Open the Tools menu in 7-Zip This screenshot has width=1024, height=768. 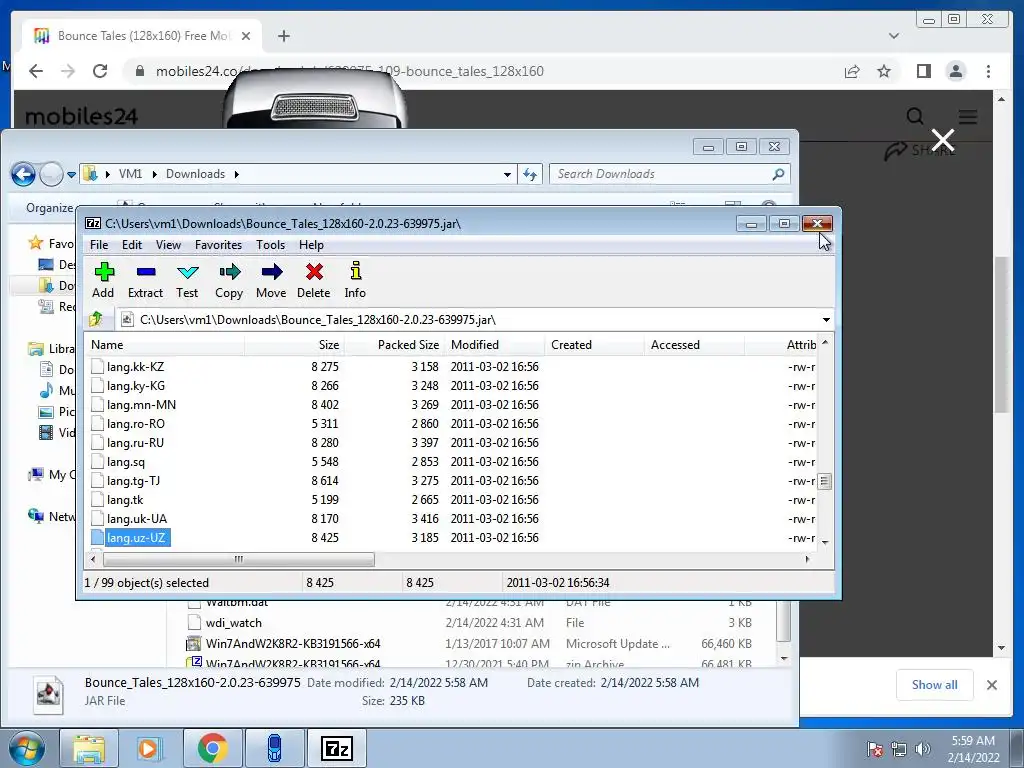(270, 245)
